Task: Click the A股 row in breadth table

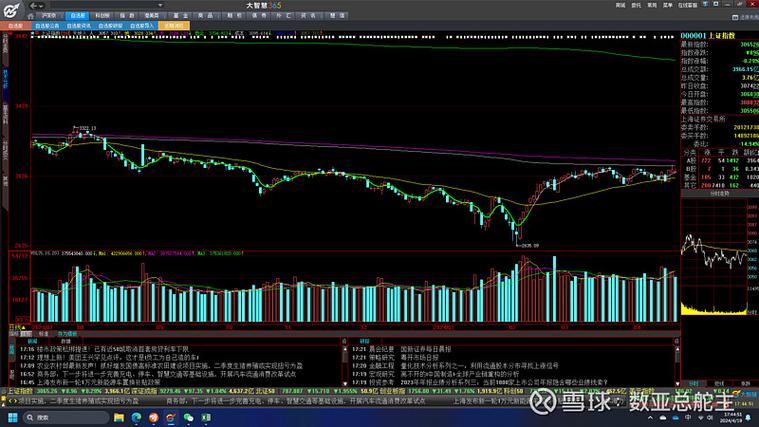Action: [719, 160]
